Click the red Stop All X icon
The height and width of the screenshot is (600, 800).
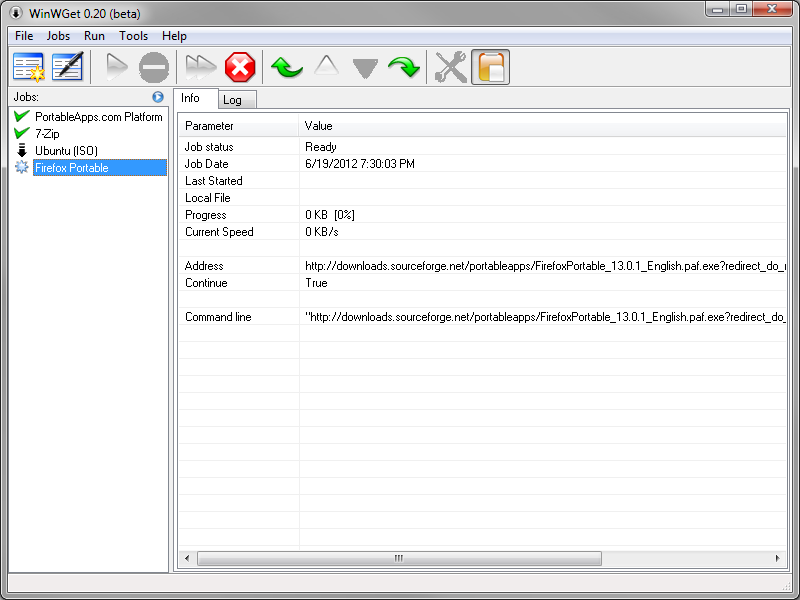tap(240, 67)
